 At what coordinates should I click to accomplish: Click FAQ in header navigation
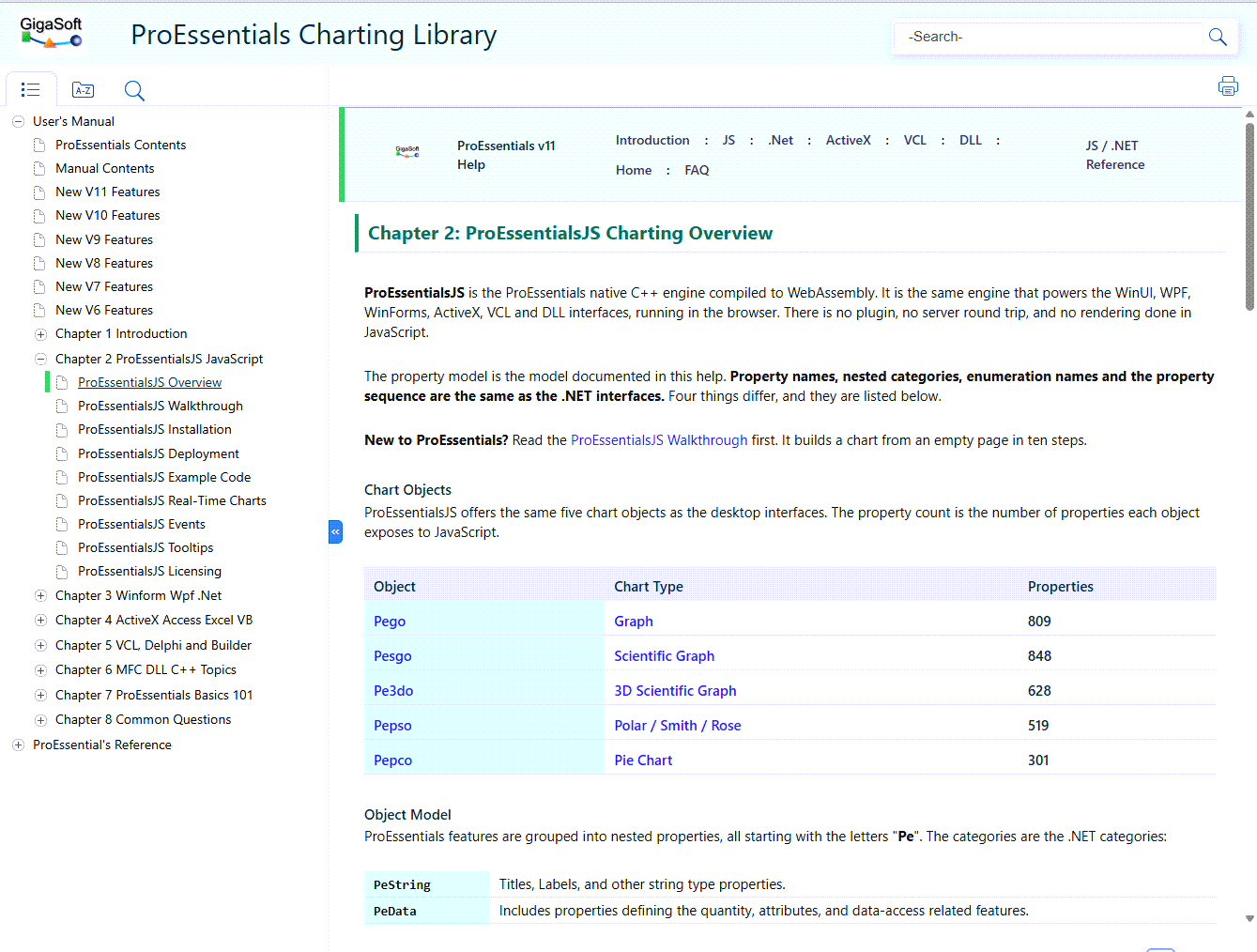(x=697, y=170)
